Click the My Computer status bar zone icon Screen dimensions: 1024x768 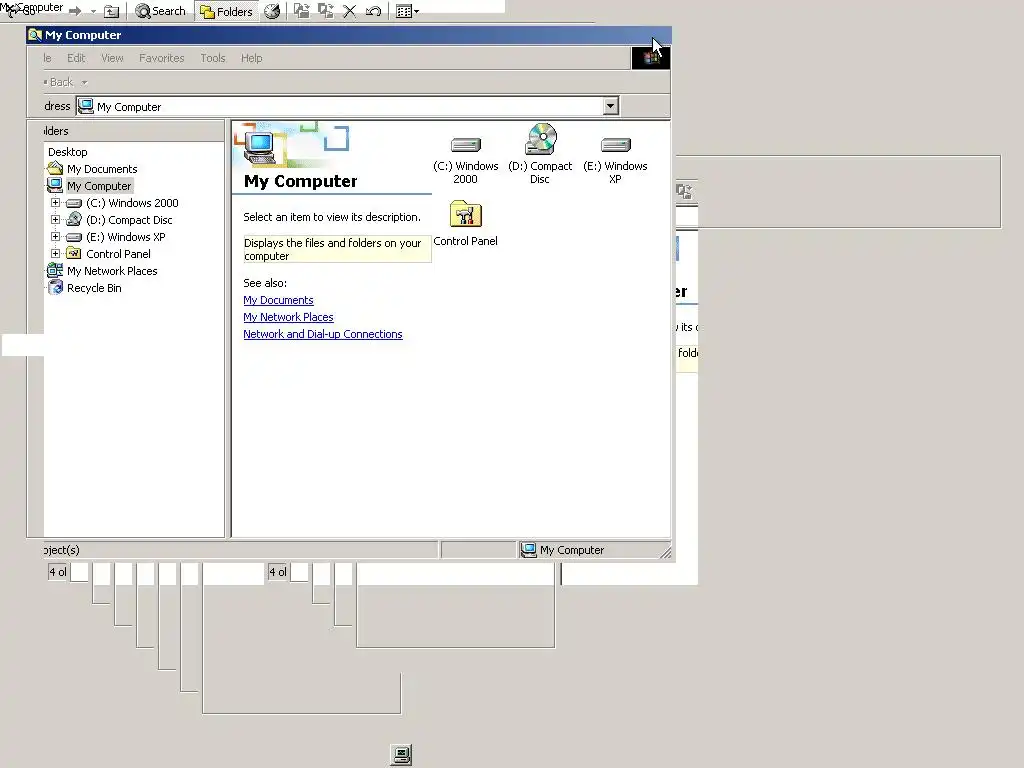tap(528, 550)
